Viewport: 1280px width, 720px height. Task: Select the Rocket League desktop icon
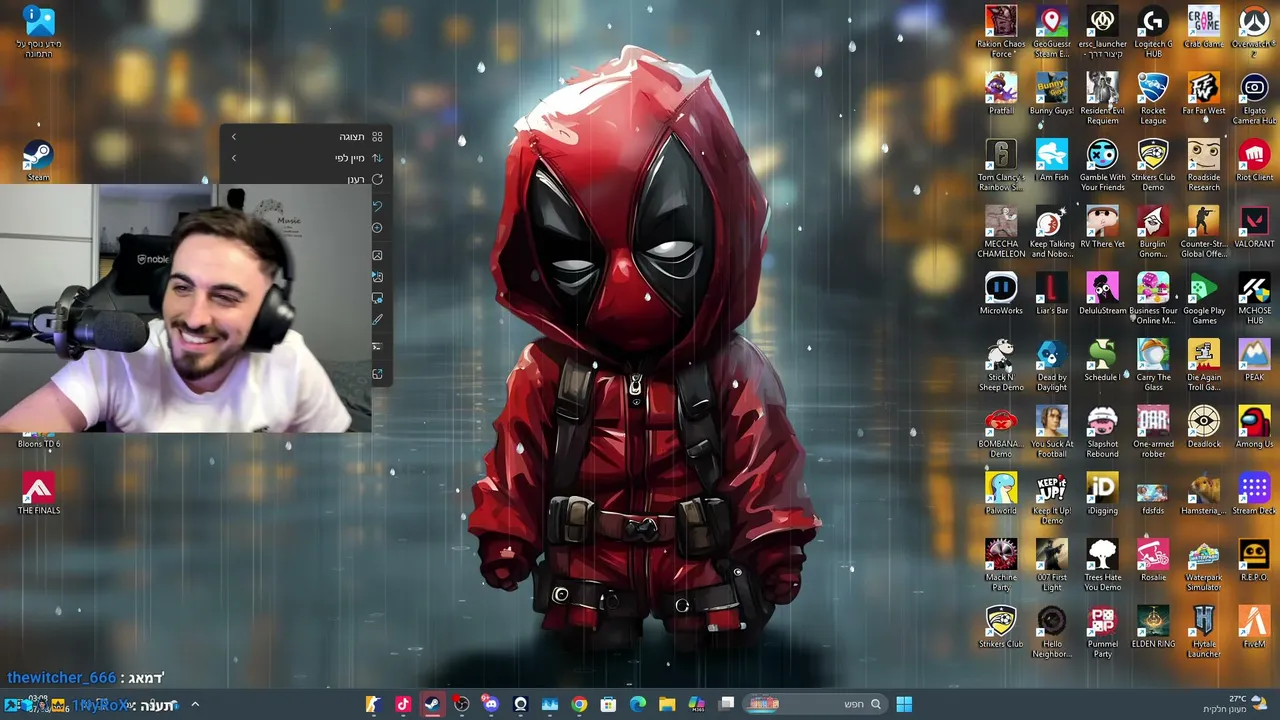1153,98
